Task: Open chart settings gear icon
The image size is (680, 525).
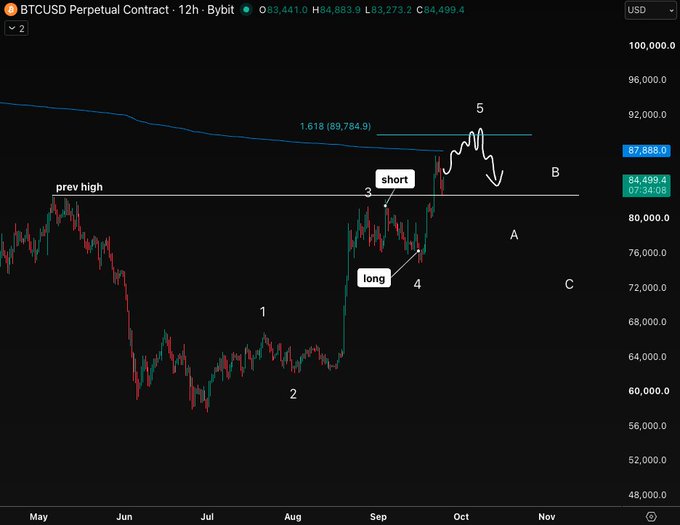Action: click(x=651, y=516)
